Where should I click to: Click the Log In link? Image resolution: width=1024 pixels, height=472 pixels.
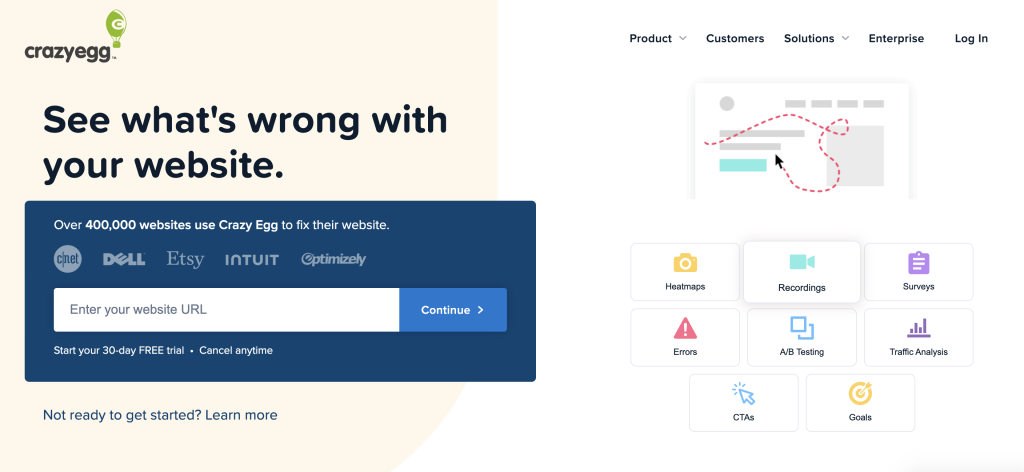(x=971, y=39)
